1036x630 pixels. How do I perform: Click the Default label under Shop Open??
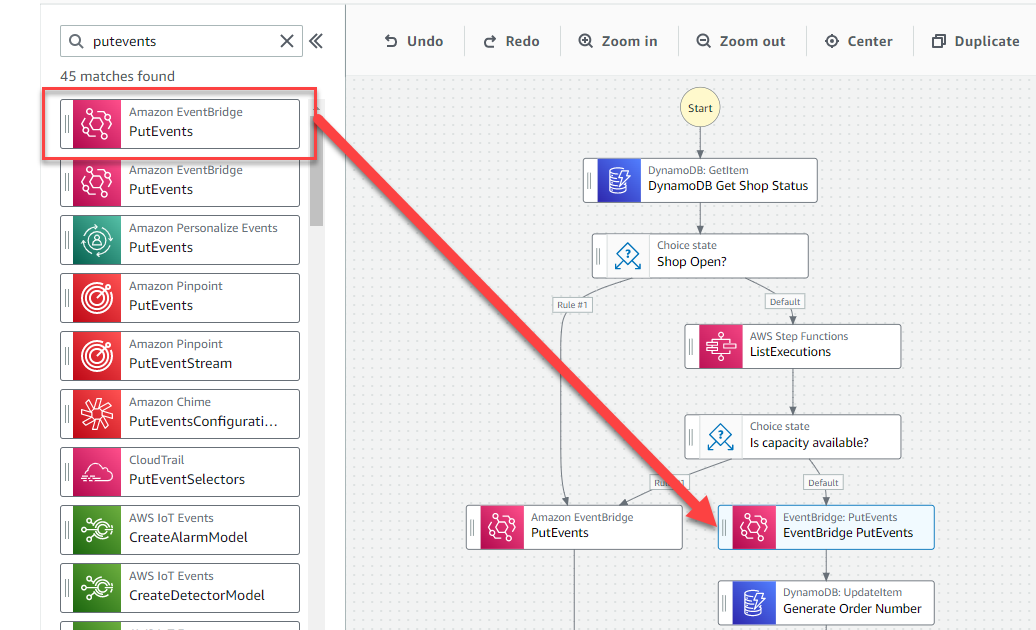785,302
